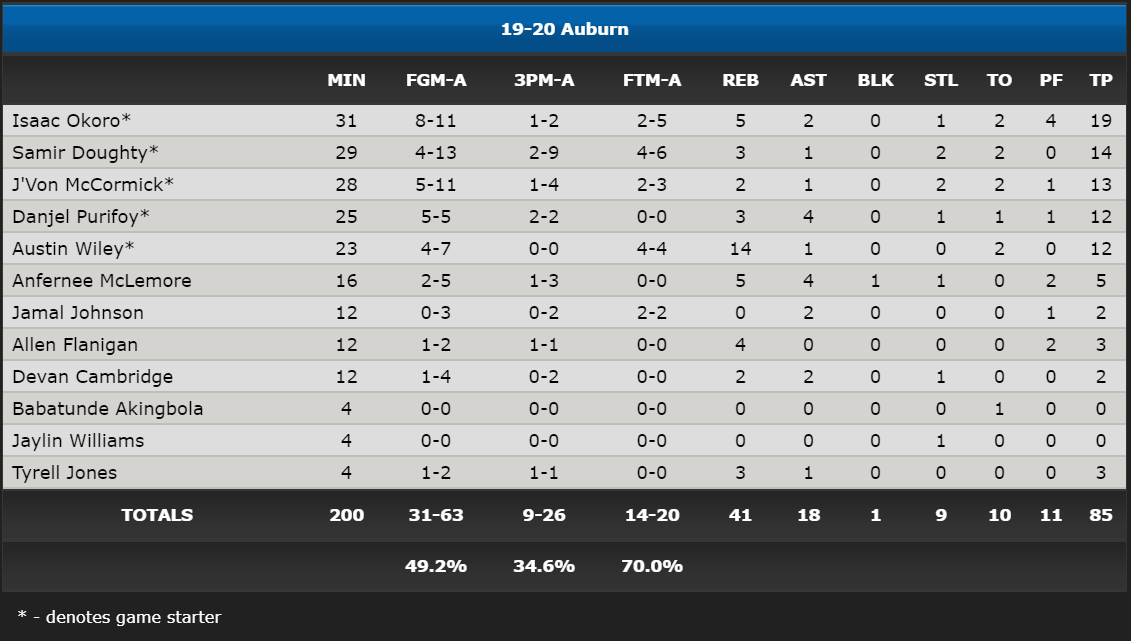The image size is (1131, 641).
Task: Click the MIN column header
Action: point(346,80)
